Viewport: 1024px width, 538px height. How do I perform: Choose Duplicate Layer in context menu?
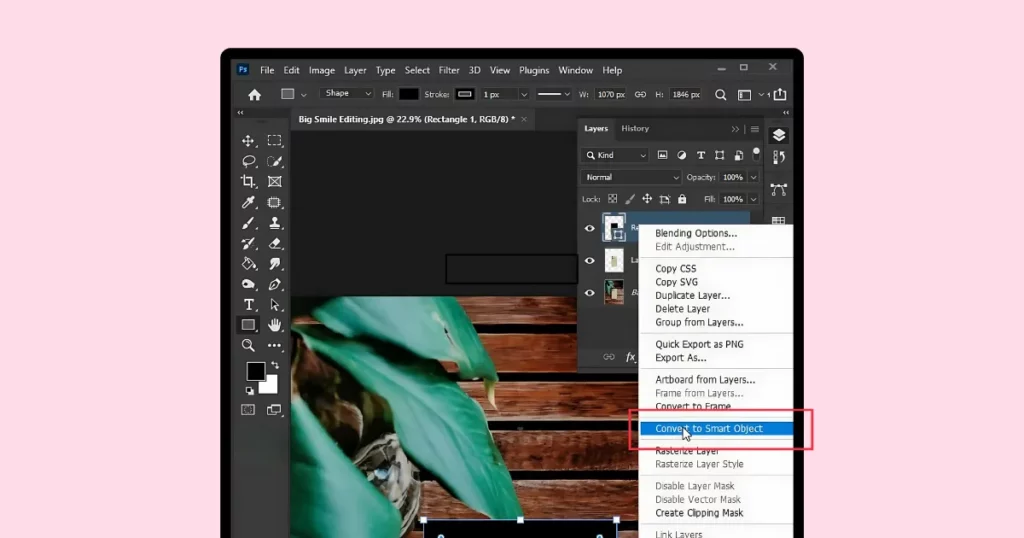[693, 296]
